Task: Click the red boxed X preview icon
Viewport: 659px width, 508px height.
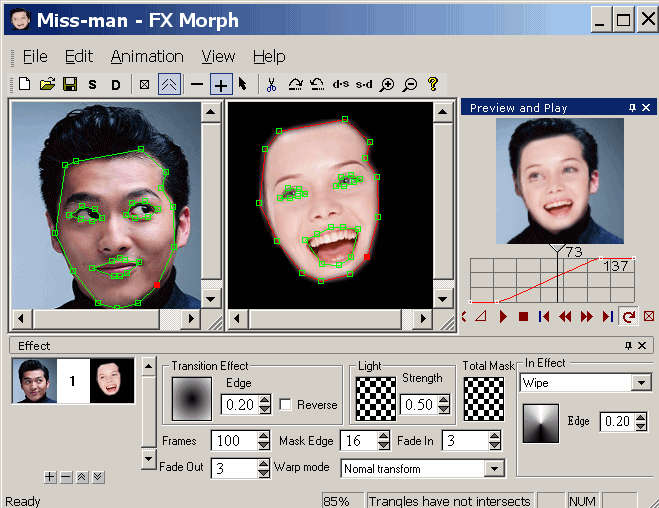Action: click(649, 316)
